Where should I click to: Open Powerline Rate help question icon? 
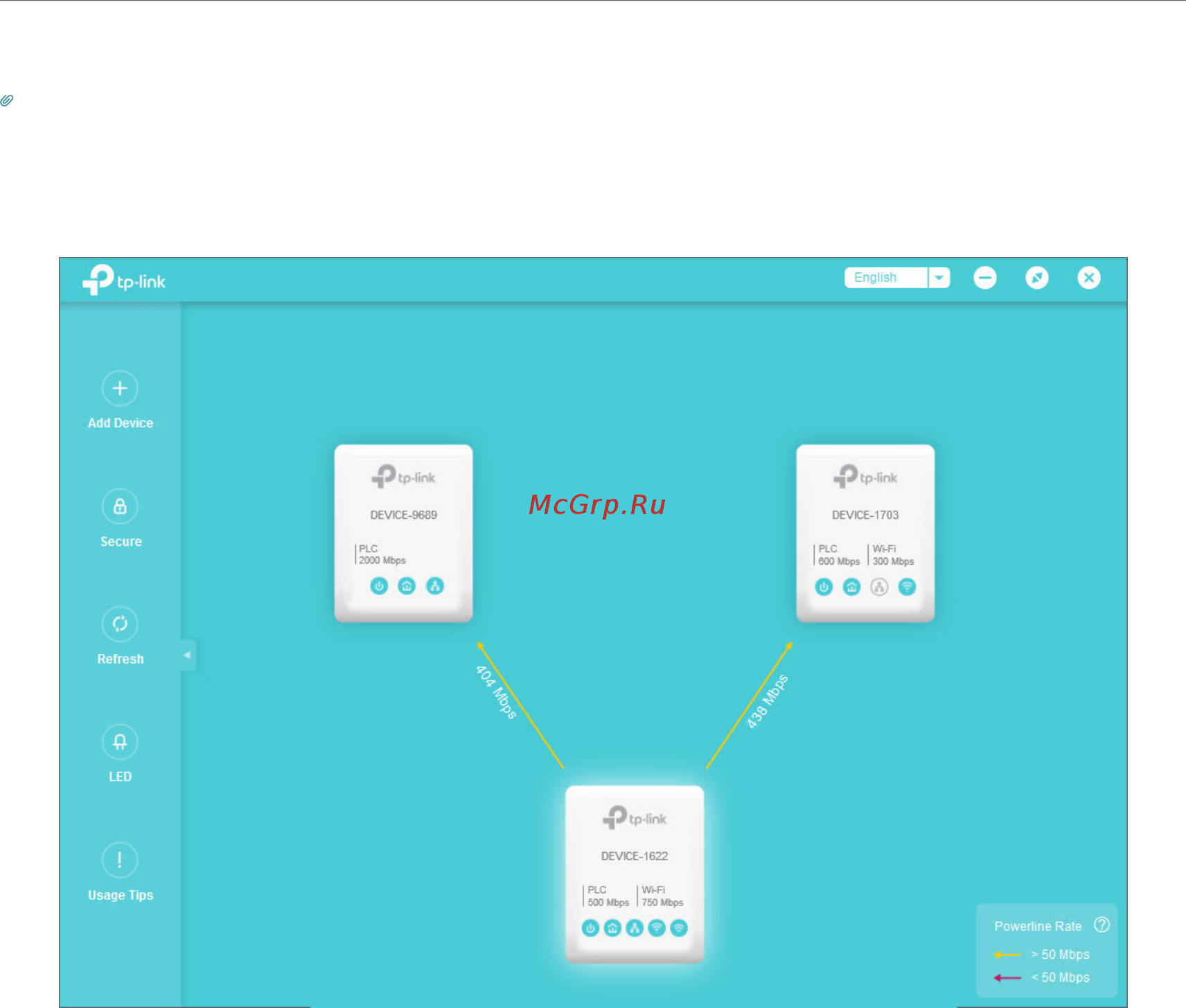pyautogui.click(x=1101, y=925)
